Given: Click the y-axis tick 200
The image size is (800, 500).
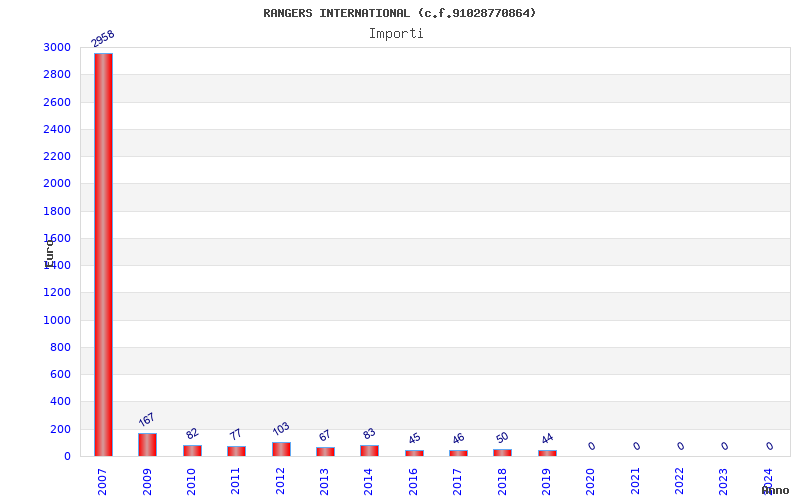Looking at the screenshot, I should click(x=61, y=429).
